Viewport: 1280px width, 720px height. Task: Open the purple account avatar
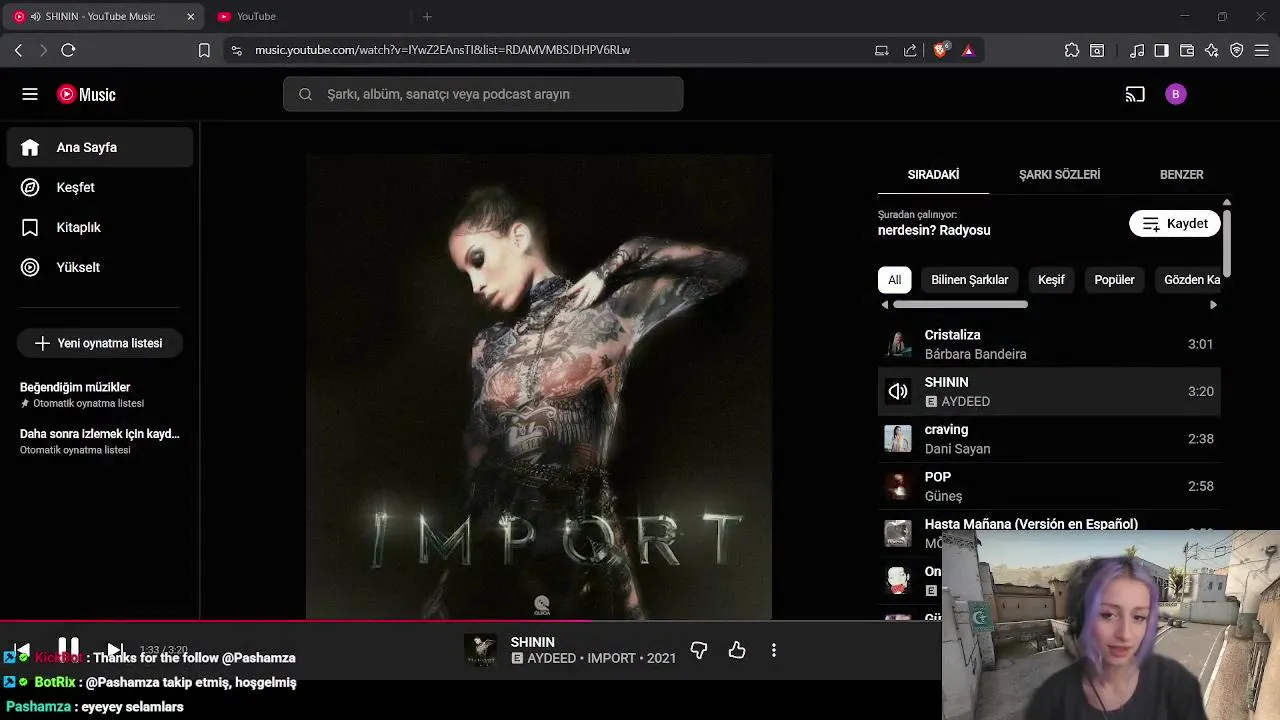[1176, 94]
